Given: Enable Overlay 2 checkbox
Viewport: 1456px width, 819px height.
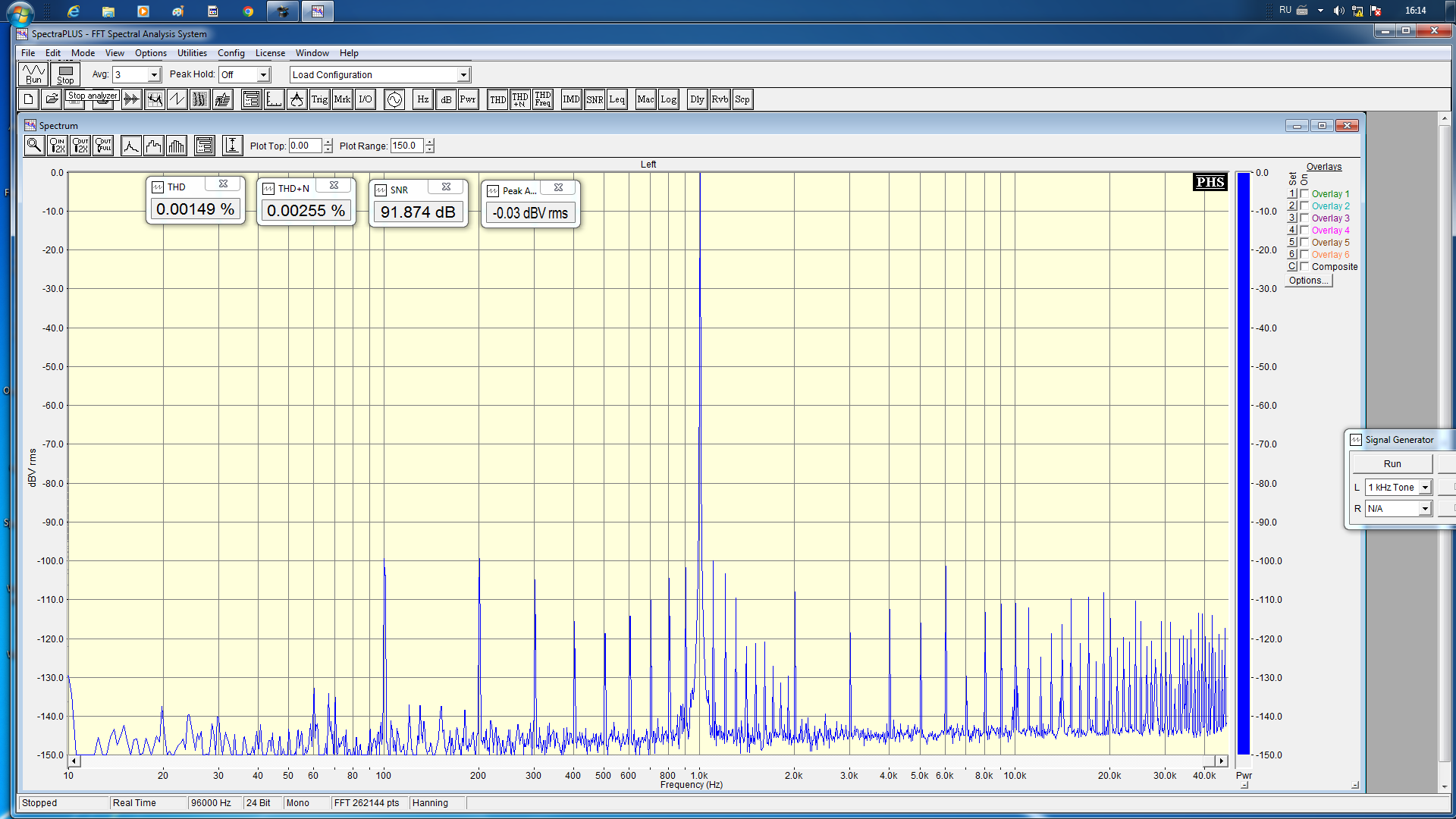Looking at the screenshot, I should click(x=1304, y=206).
